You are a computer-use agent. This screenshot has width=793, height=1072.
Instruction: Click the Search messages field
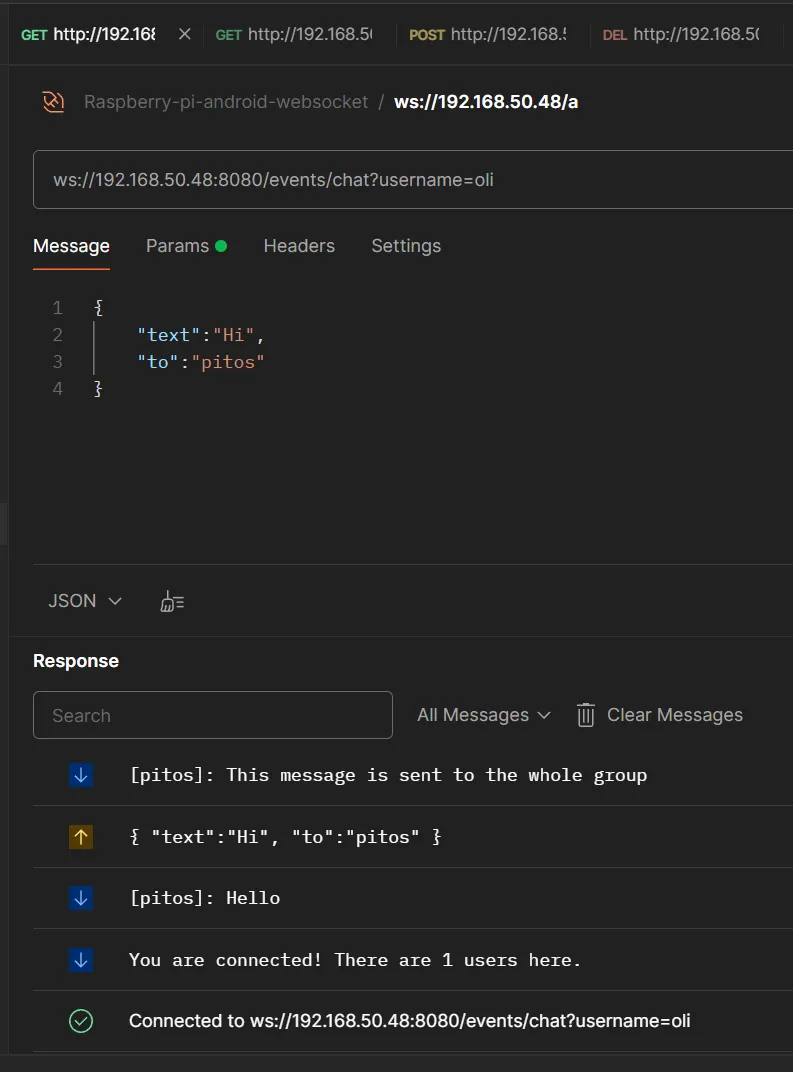tap(213, 715)
